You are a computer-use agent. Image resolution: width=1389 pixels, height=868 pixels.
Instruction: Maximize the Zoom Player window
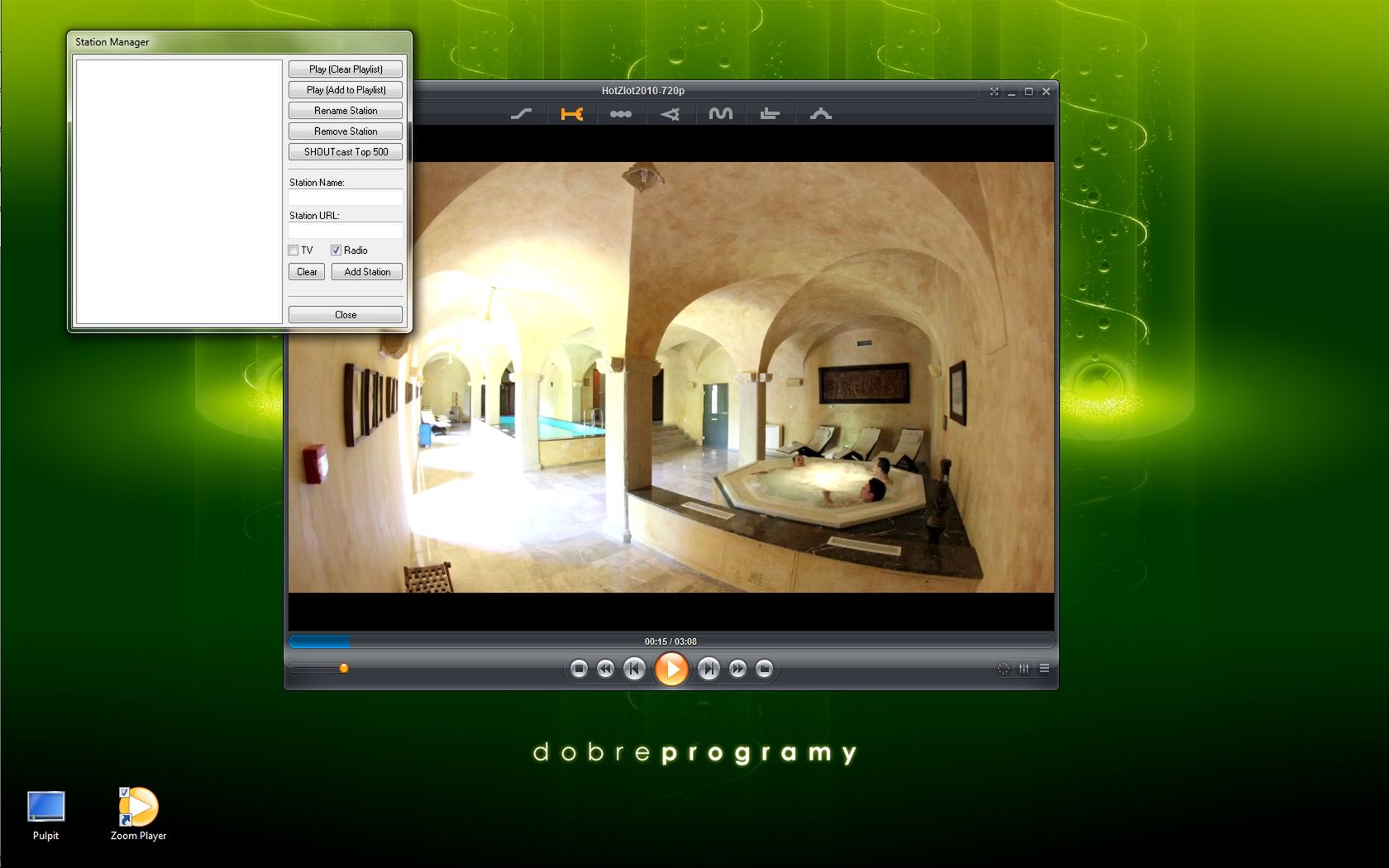coord(1029,91)
